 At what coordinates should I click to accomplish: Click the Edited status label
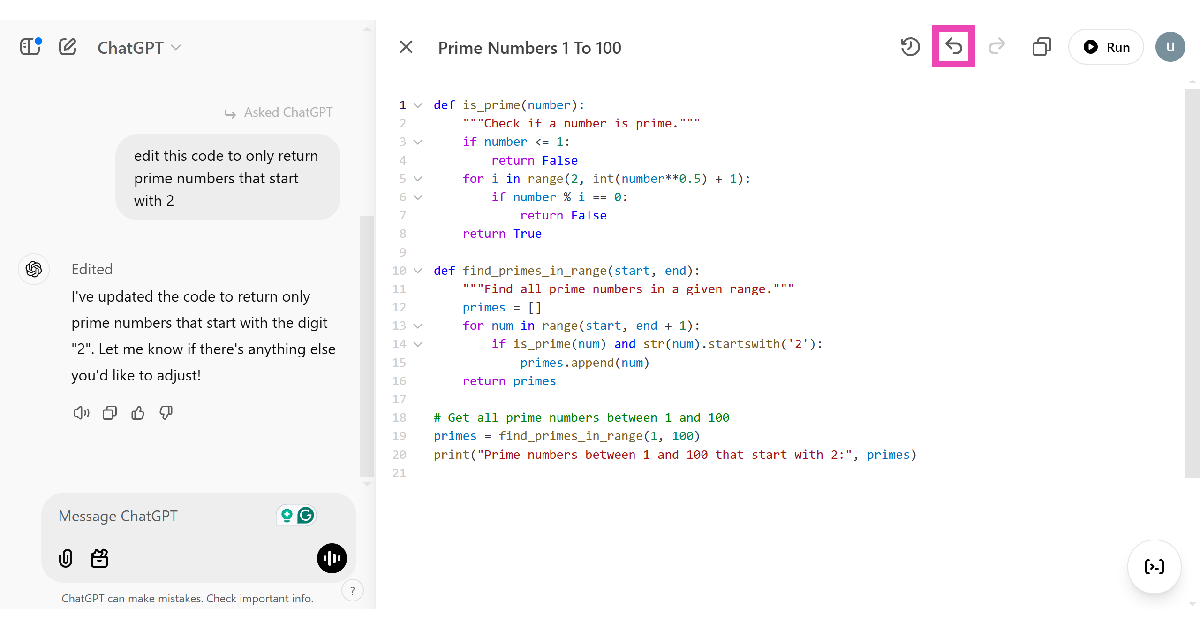coord(92,269)
